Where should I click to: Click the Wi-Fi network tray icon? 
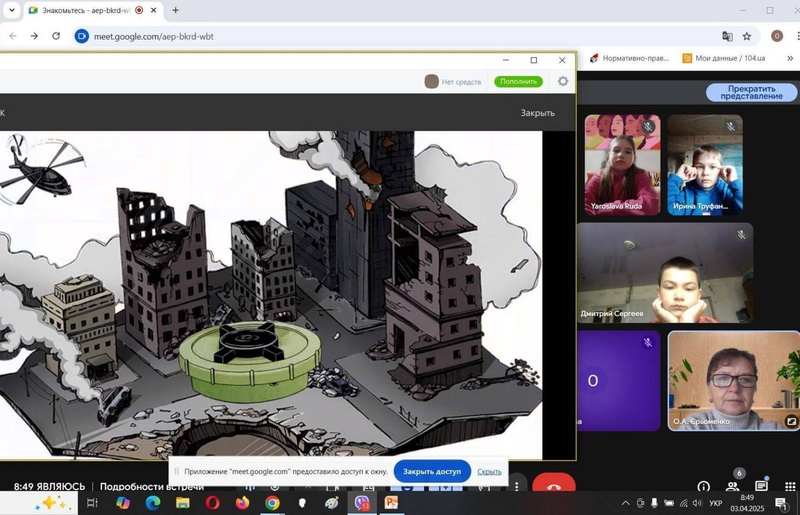click(684, 503)
